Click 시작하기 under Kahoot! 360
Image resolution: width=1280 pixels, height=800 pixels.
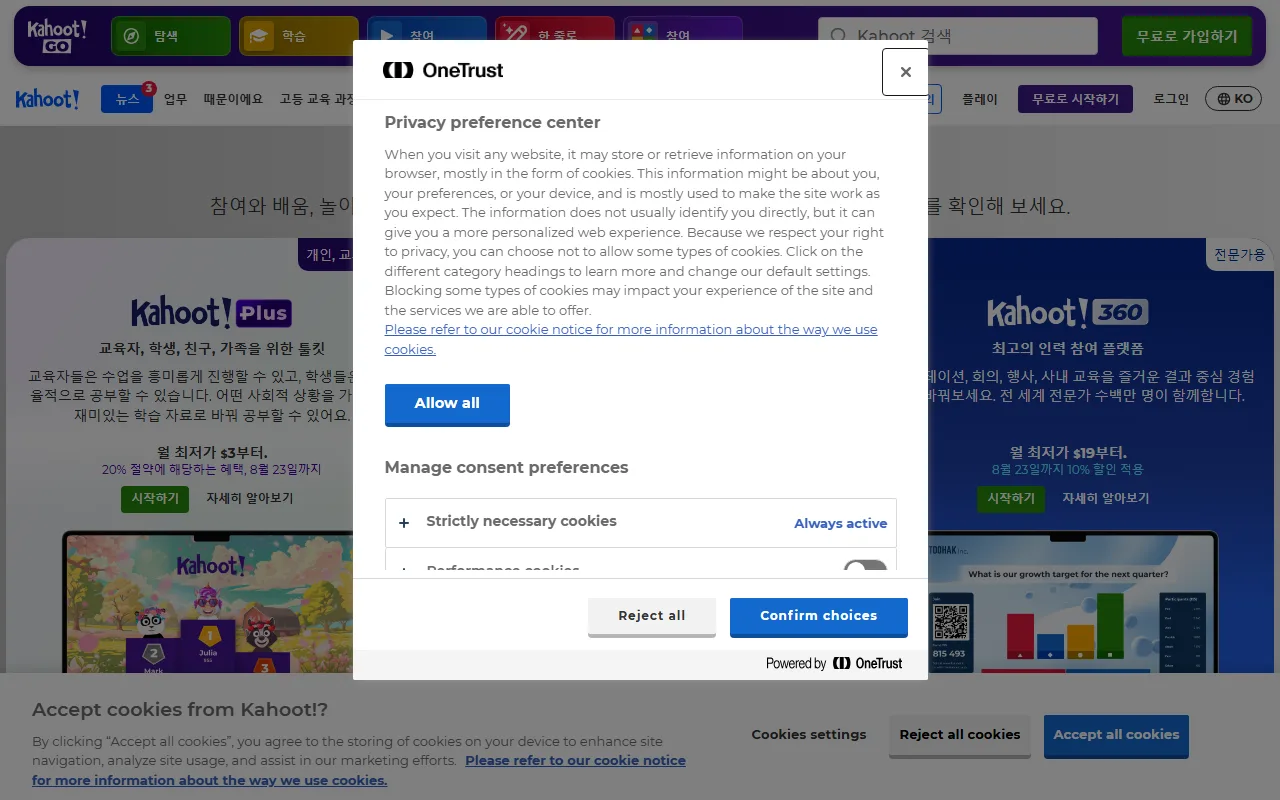[1011, 498]
